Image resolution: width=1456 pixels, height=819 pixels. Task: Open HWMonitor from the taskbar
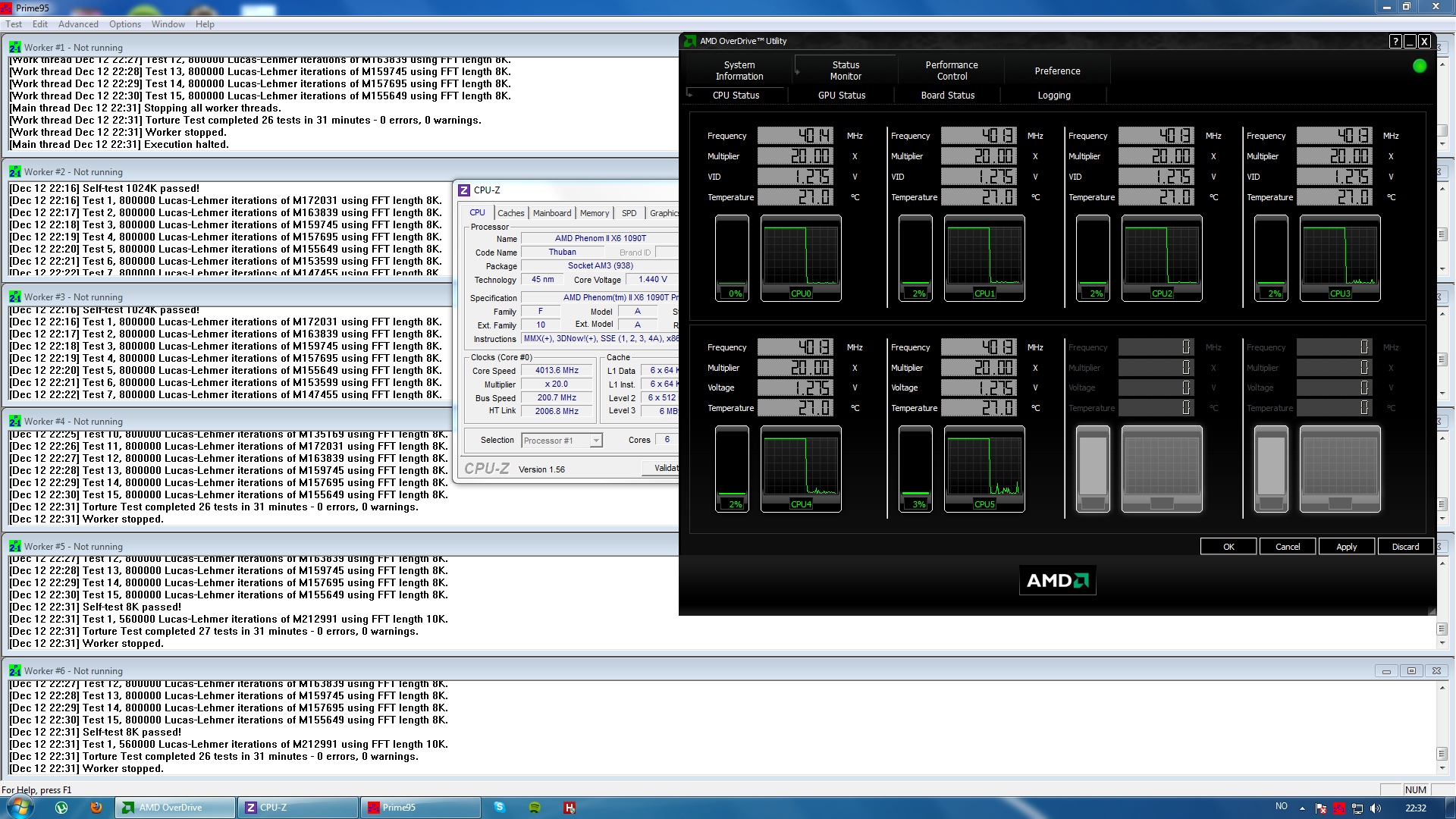point(570,808)
